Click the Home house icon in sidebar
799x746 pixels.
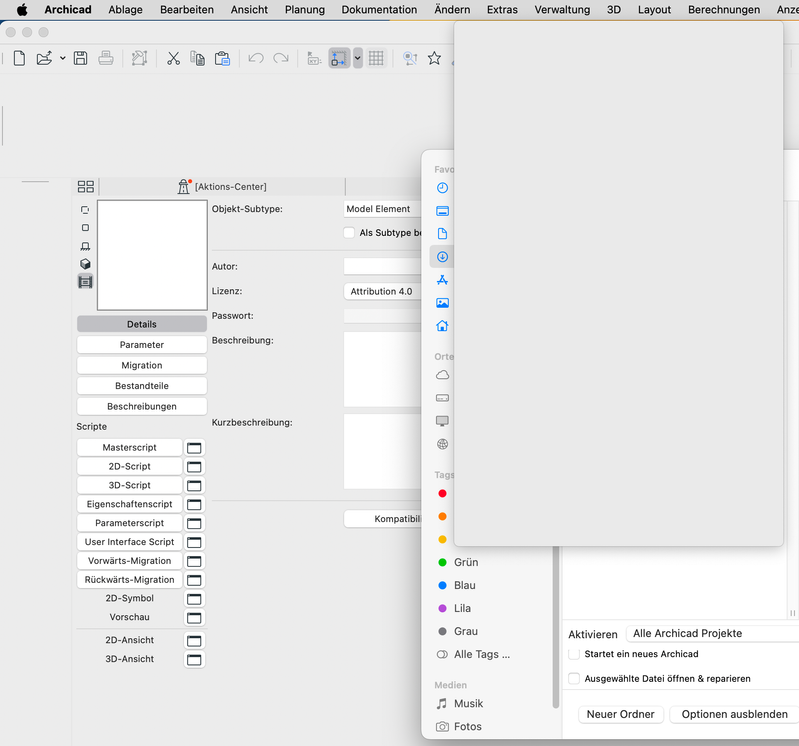[x=442, y=326]
